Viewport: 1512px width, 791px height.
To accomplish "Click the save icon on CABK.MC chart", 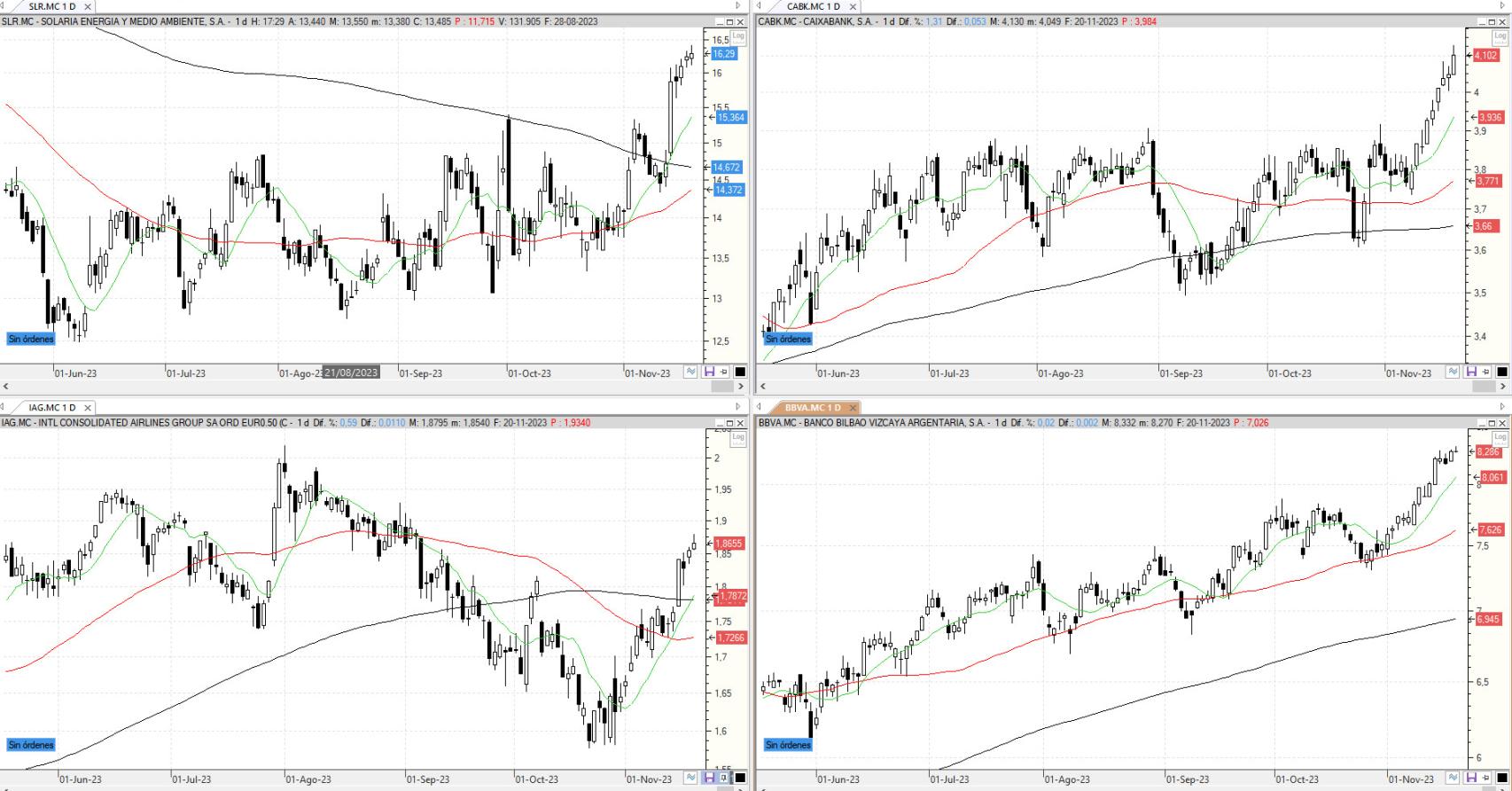I will click(x=1471, y=372).
